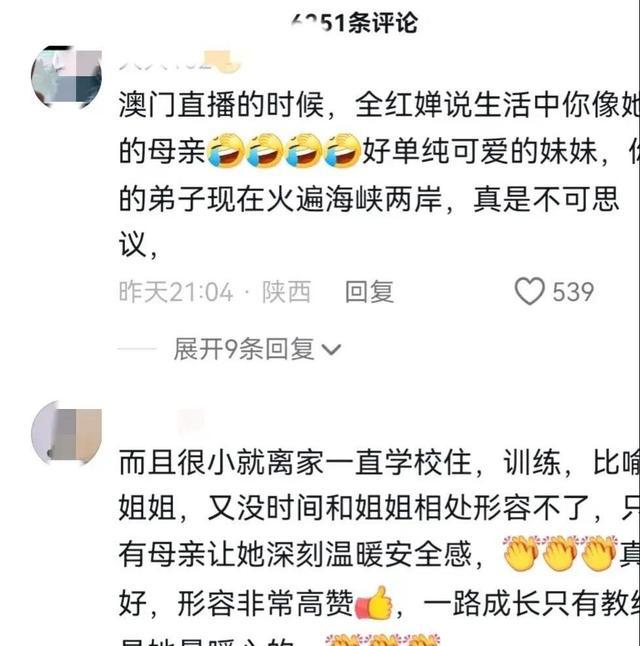640x646 pixels.
Task: Click the 539 like count
Action: 573,292
